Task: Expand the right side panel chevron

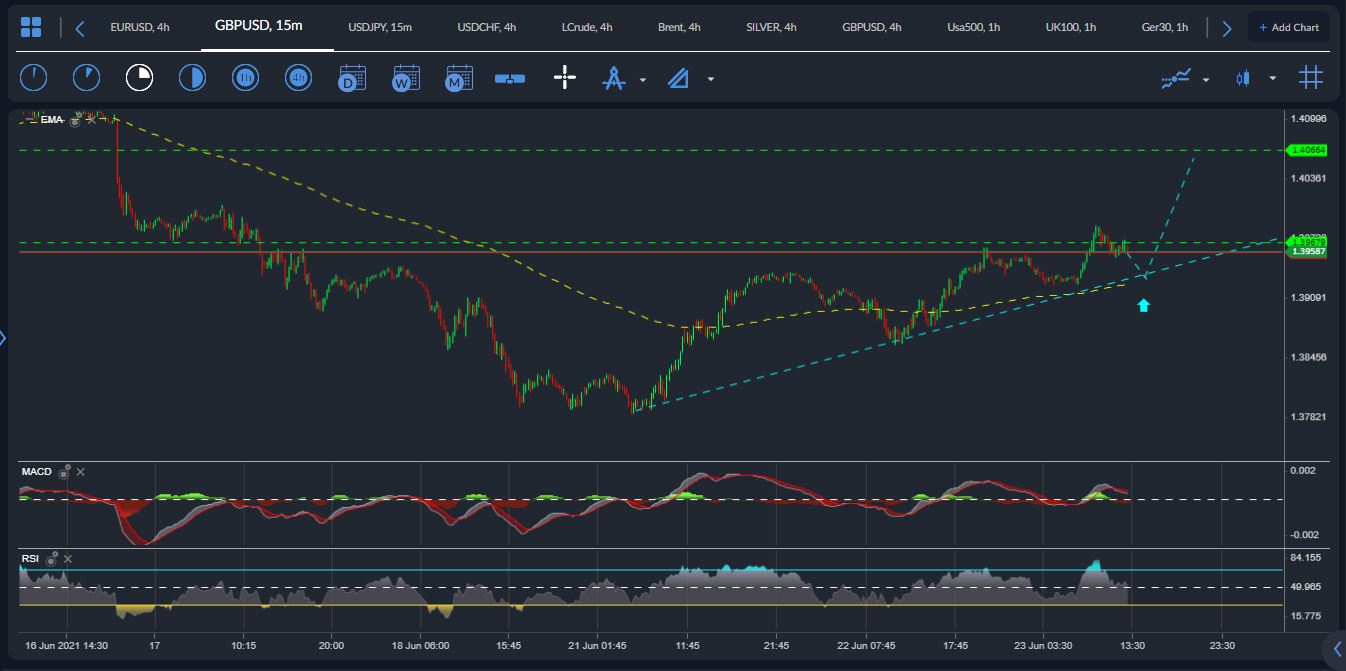Action: (x=1337, y=649)
